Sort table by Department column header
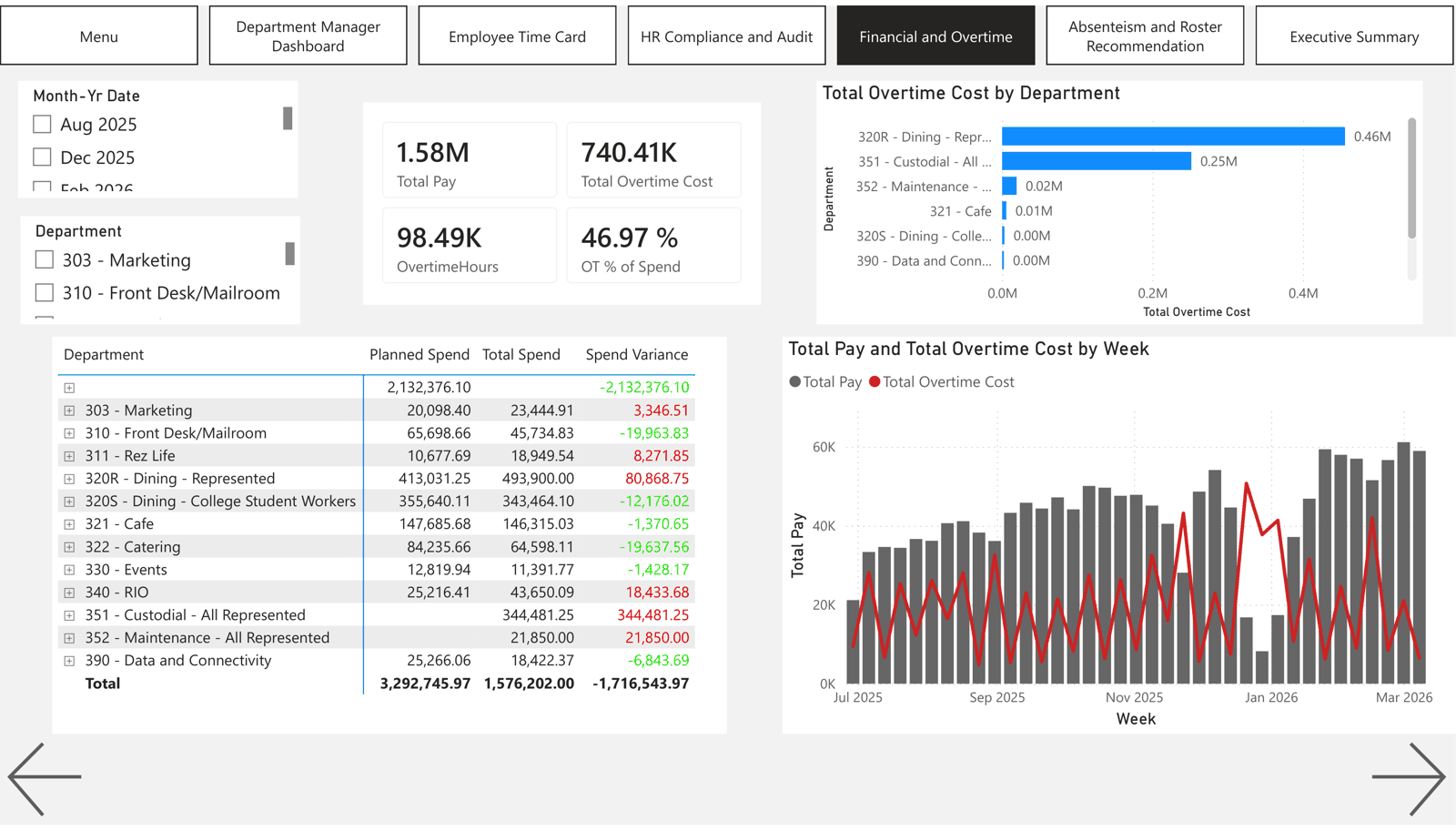The image size is (1456, 831). click(104, 354)
